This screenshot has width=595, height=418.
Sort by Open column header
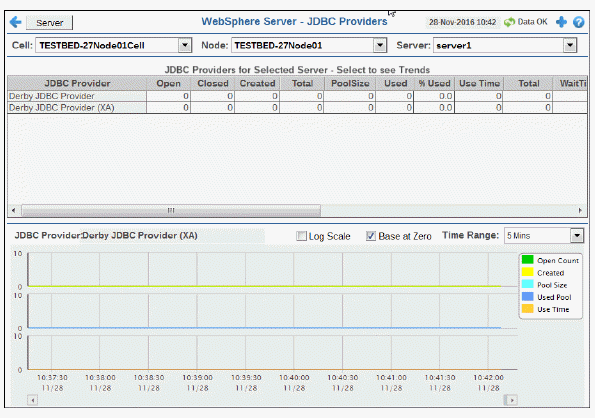168,83
